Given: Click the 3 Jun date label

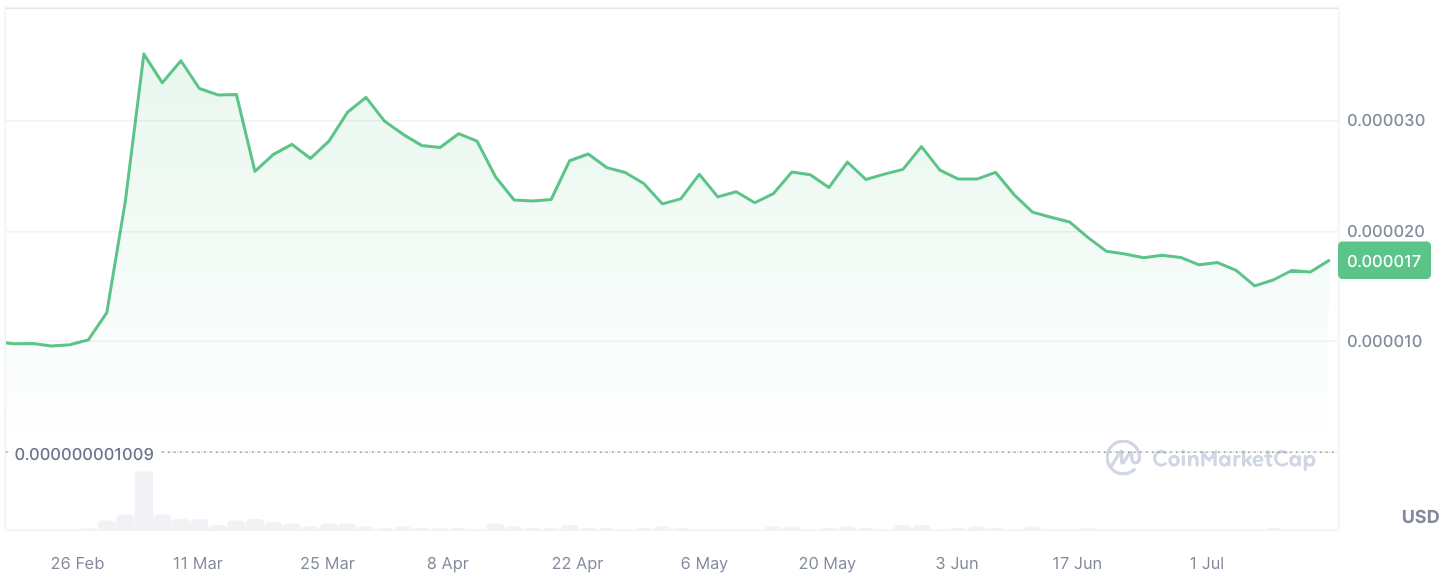Looking at the screenshot, I should [x=957, y=564].
